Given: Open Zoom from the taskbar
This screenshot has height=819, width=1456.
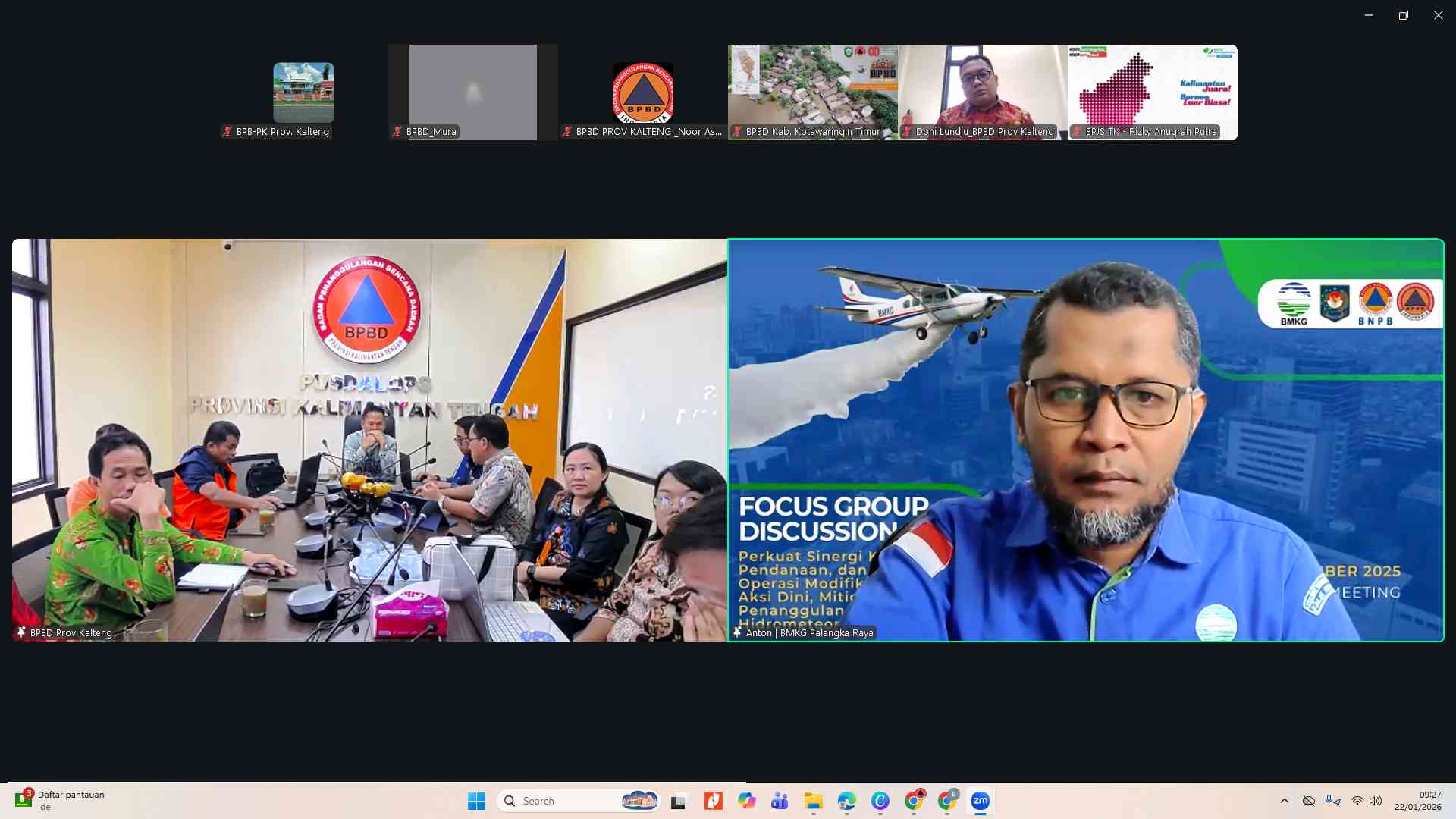Looking at the screenshot, I should [x=980, y=801].
